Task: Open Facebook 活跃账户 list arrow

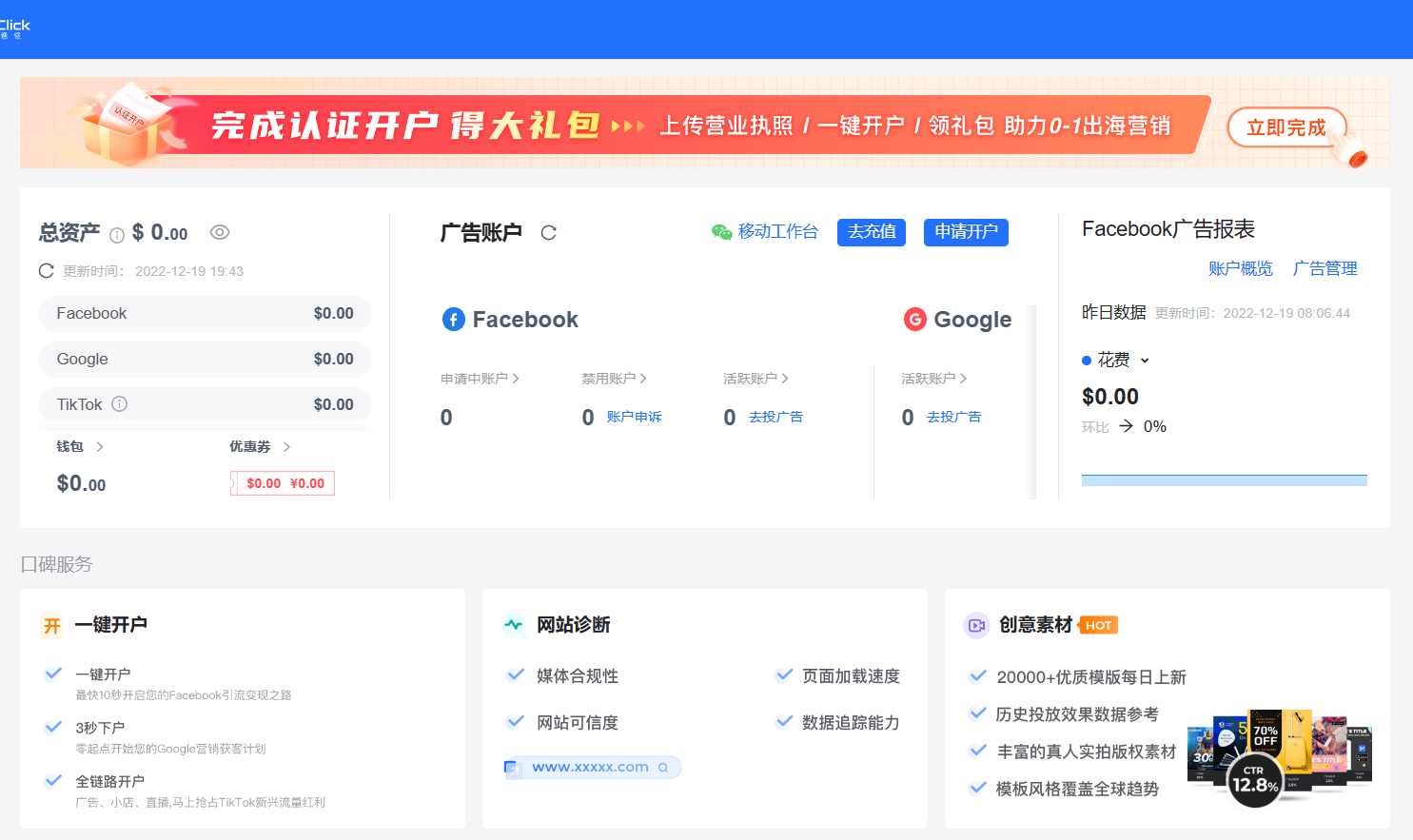Action: coord(785,379)
